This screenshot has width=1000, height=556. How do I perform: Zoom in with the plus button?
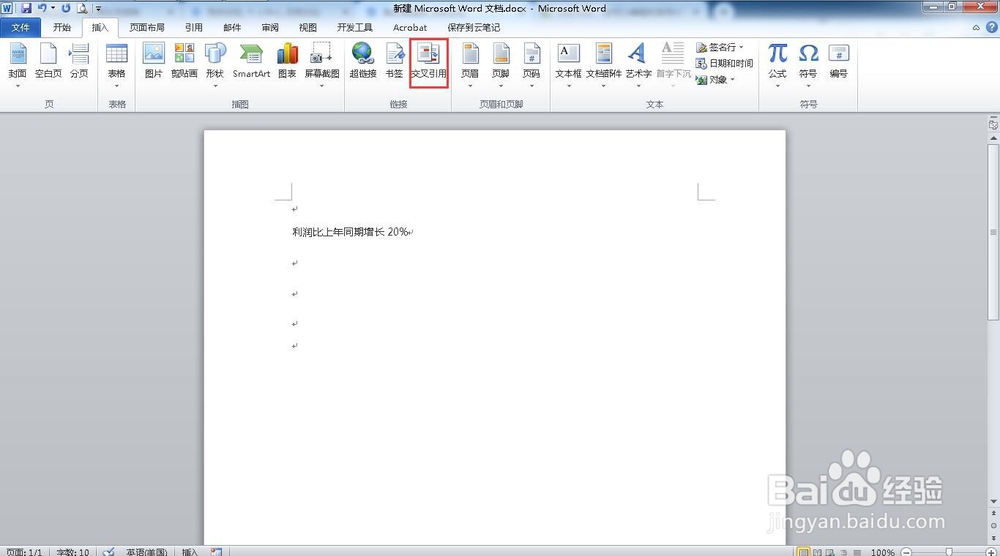pyautogui.click(x=992, y=552)
